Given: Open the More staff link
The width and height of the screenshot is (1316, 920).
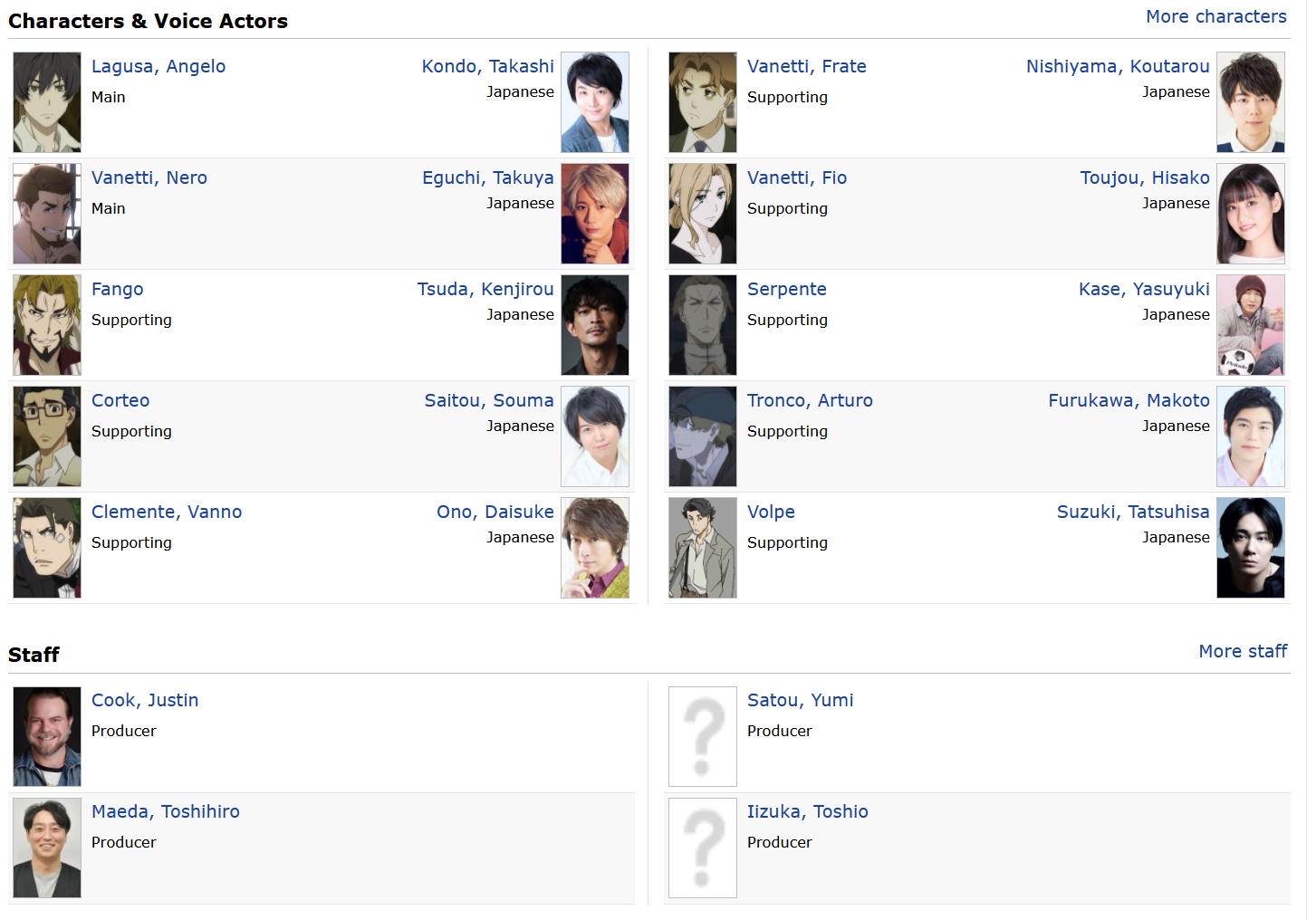Looking at the screenshot, I should point(1242,651).
